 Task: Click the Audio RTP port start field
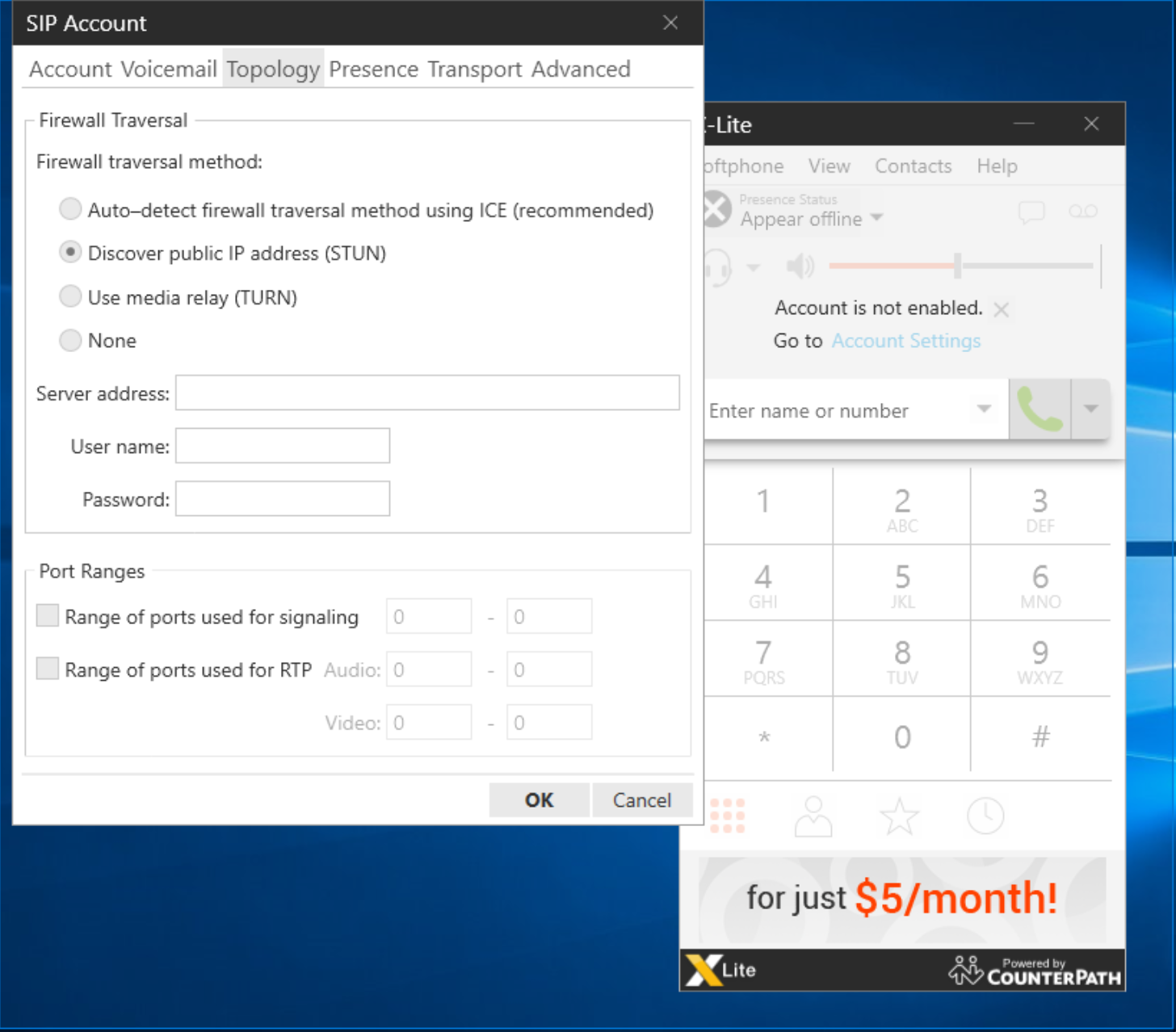point(429,669)
